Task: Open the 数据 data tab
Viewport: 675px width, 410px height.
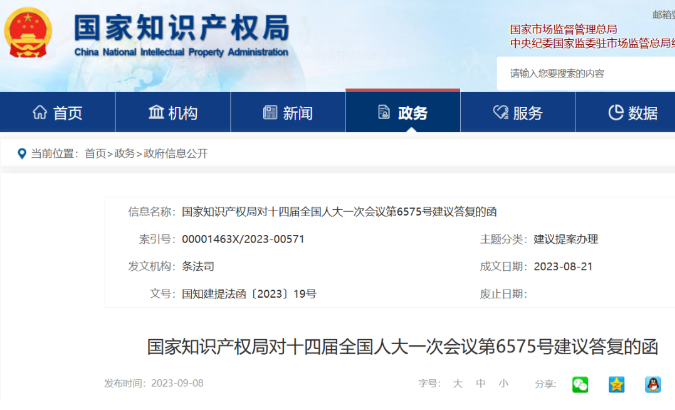Action: pyautogui.click(x=632, y=113)
